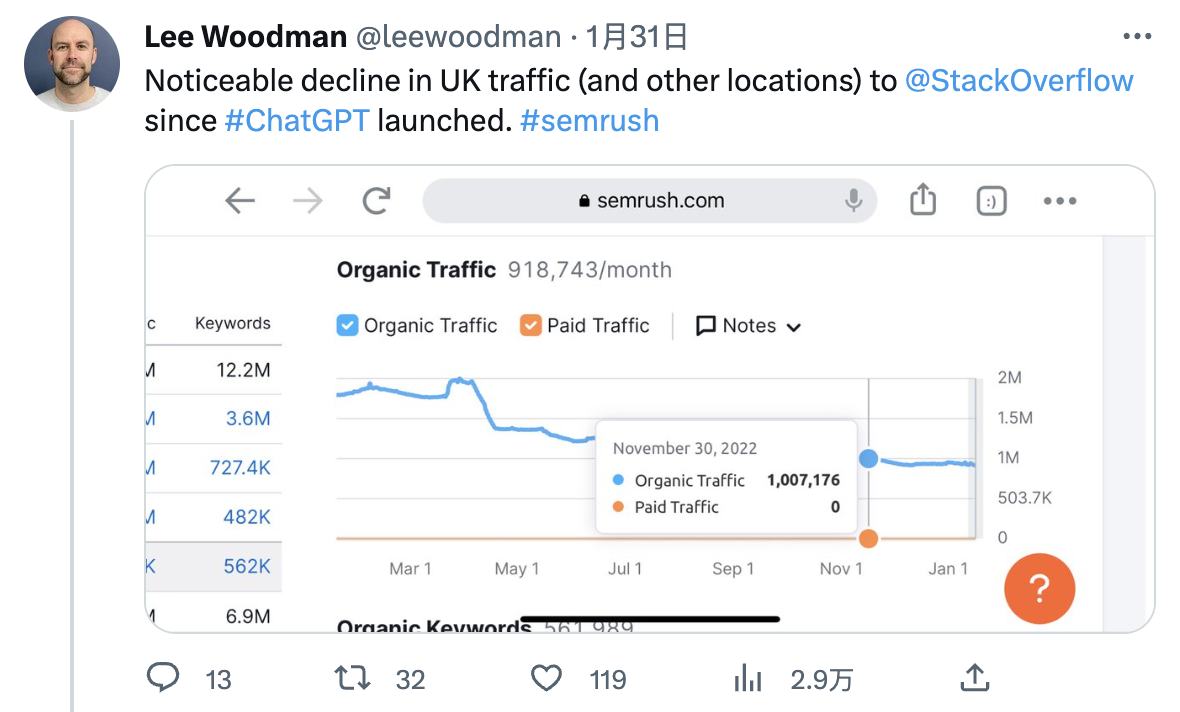Click the reply comment icon
Screen dimensions: 1180x712
[x=162, y=679]
